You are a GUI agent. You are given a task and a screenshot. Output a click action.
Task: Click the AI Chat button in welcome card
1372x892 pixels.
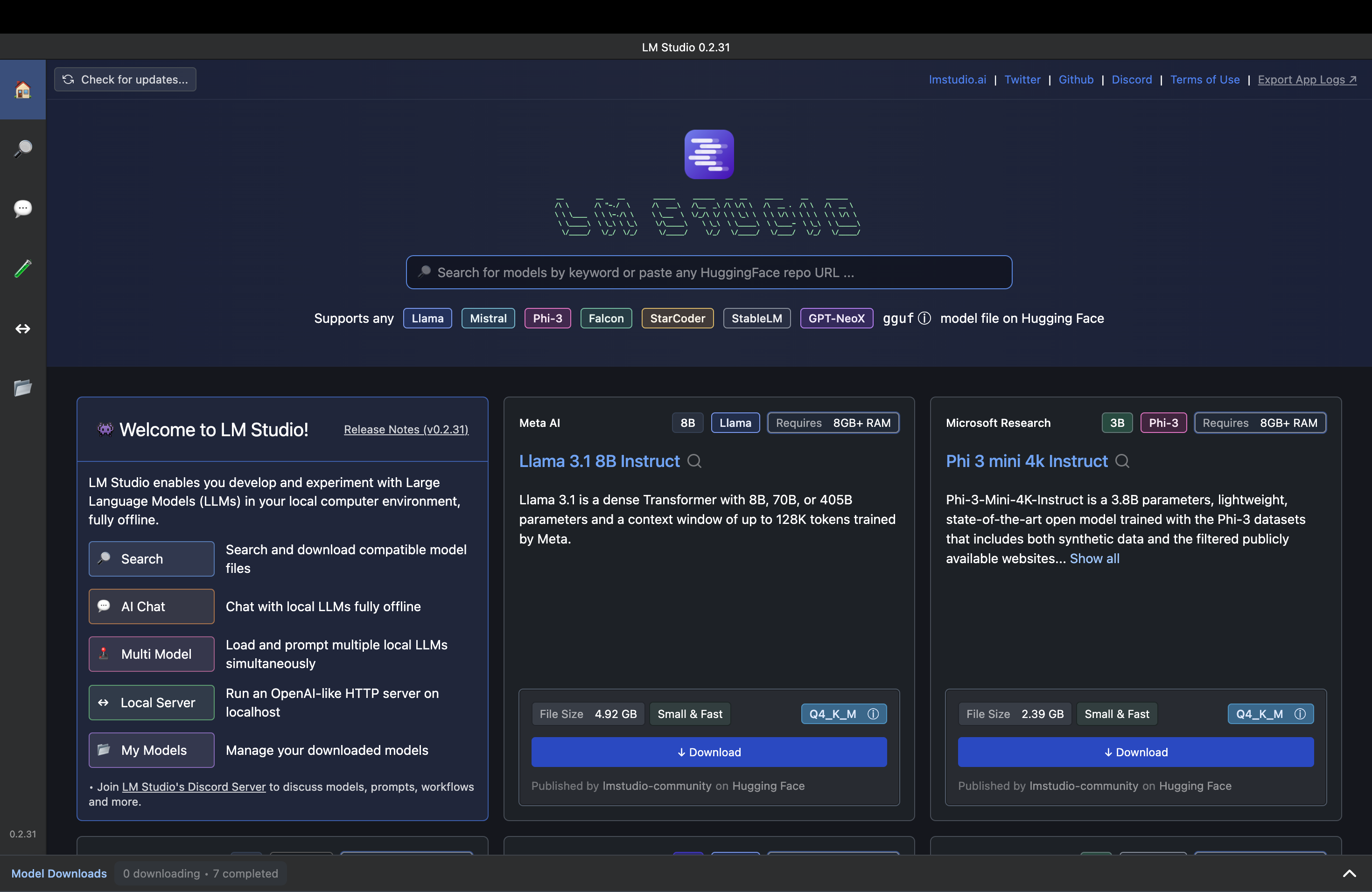pyautogui.click(x=152, y=606)
